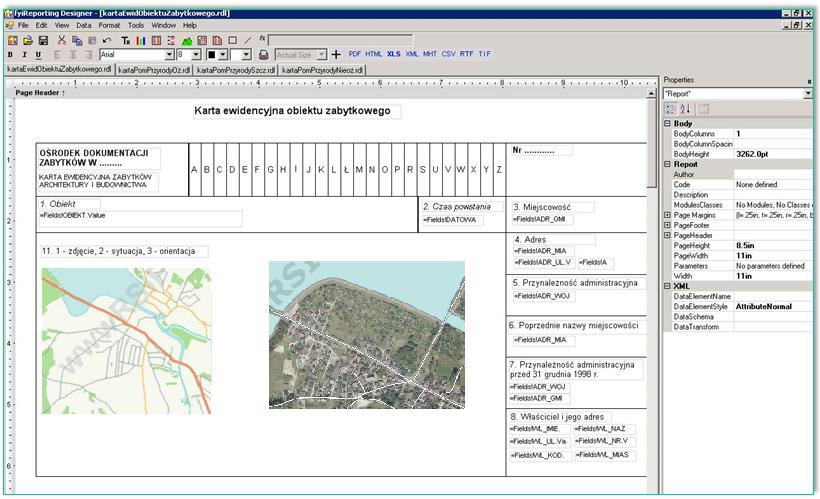Image resolution: width=820 pixels, height=499 pixels.
Task: Export report as PDF
Action: (355, 54)
